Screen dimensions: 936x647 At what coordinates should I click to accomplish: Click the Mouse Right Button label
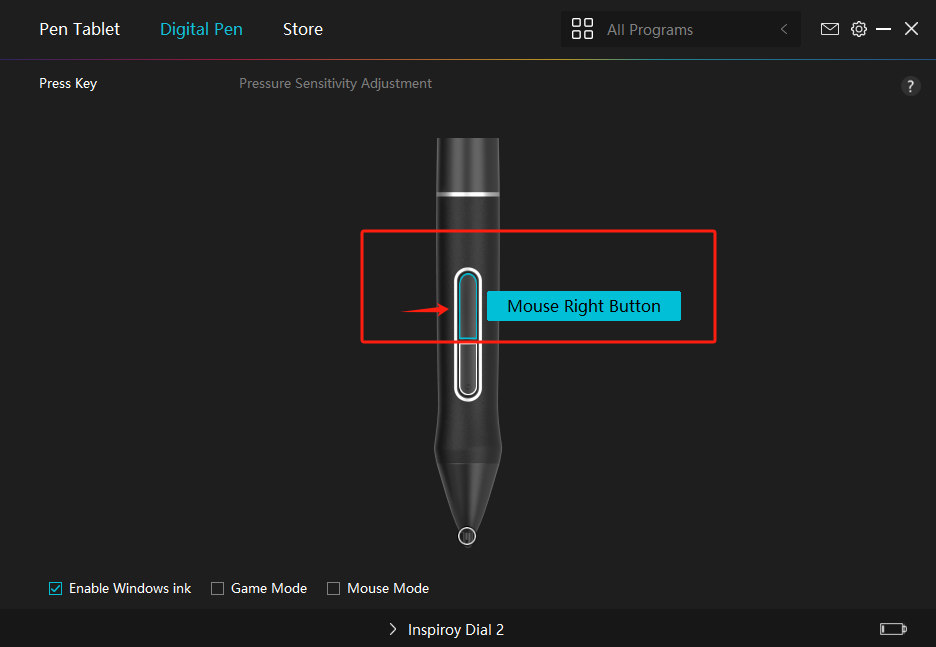(584, 306)
